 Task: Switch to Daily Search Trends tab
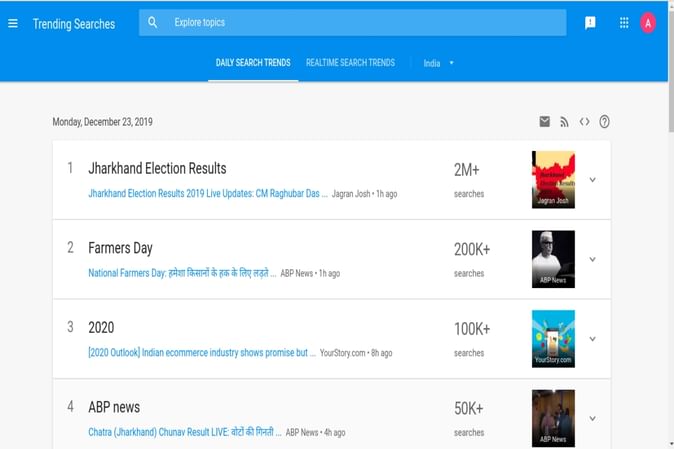click(x=253, y=63)
